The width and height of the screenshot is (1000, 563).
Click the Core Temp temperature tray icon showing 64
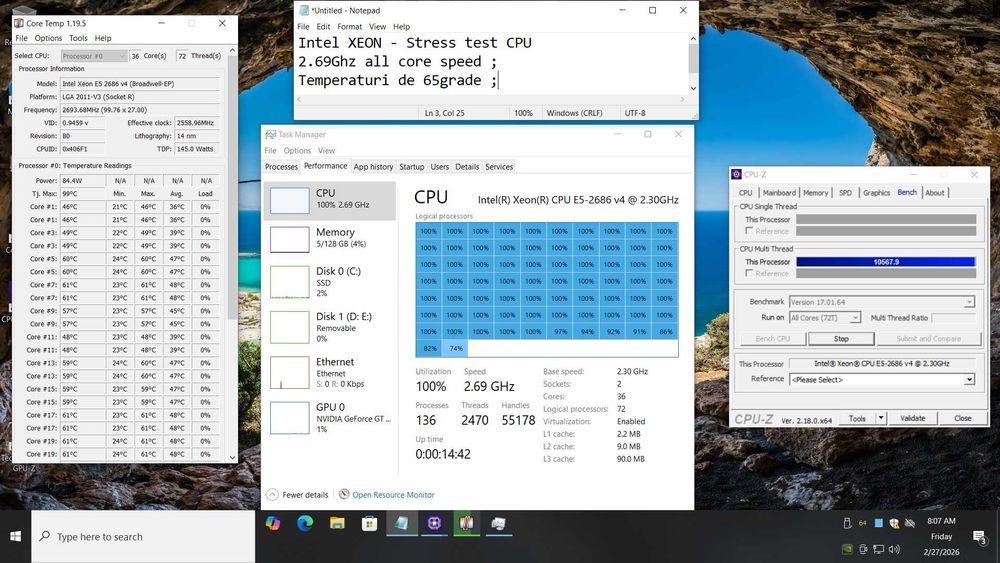click(862, 523)
